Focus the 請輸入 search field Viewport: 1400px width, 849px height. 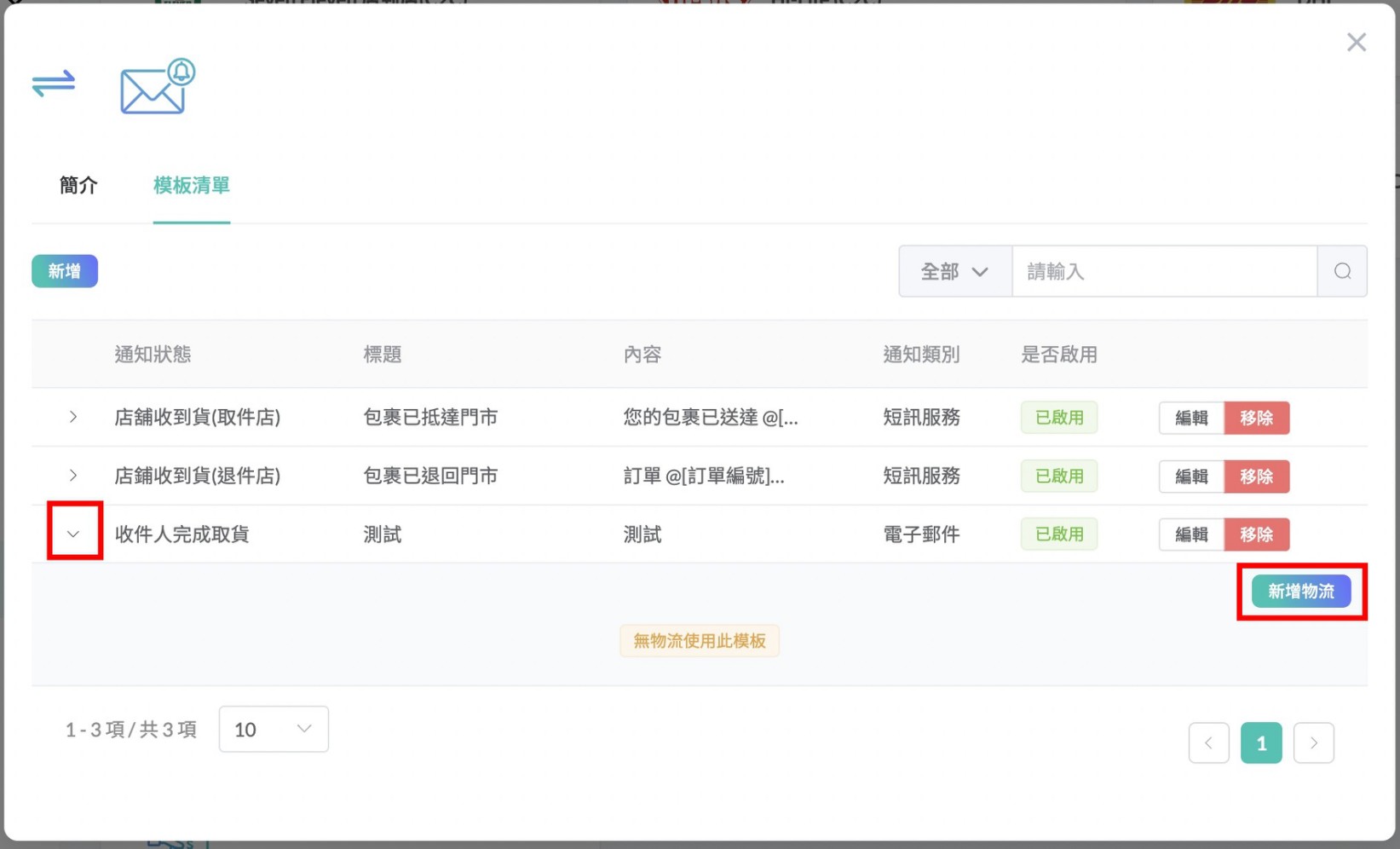coord(1163,271)
